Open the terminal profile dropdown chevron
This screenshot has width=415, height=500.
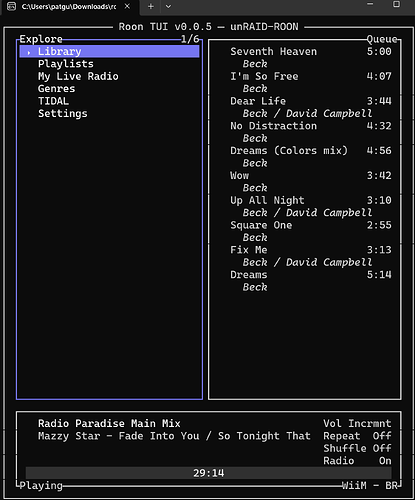pyautogui.click(x=168, y=6)
